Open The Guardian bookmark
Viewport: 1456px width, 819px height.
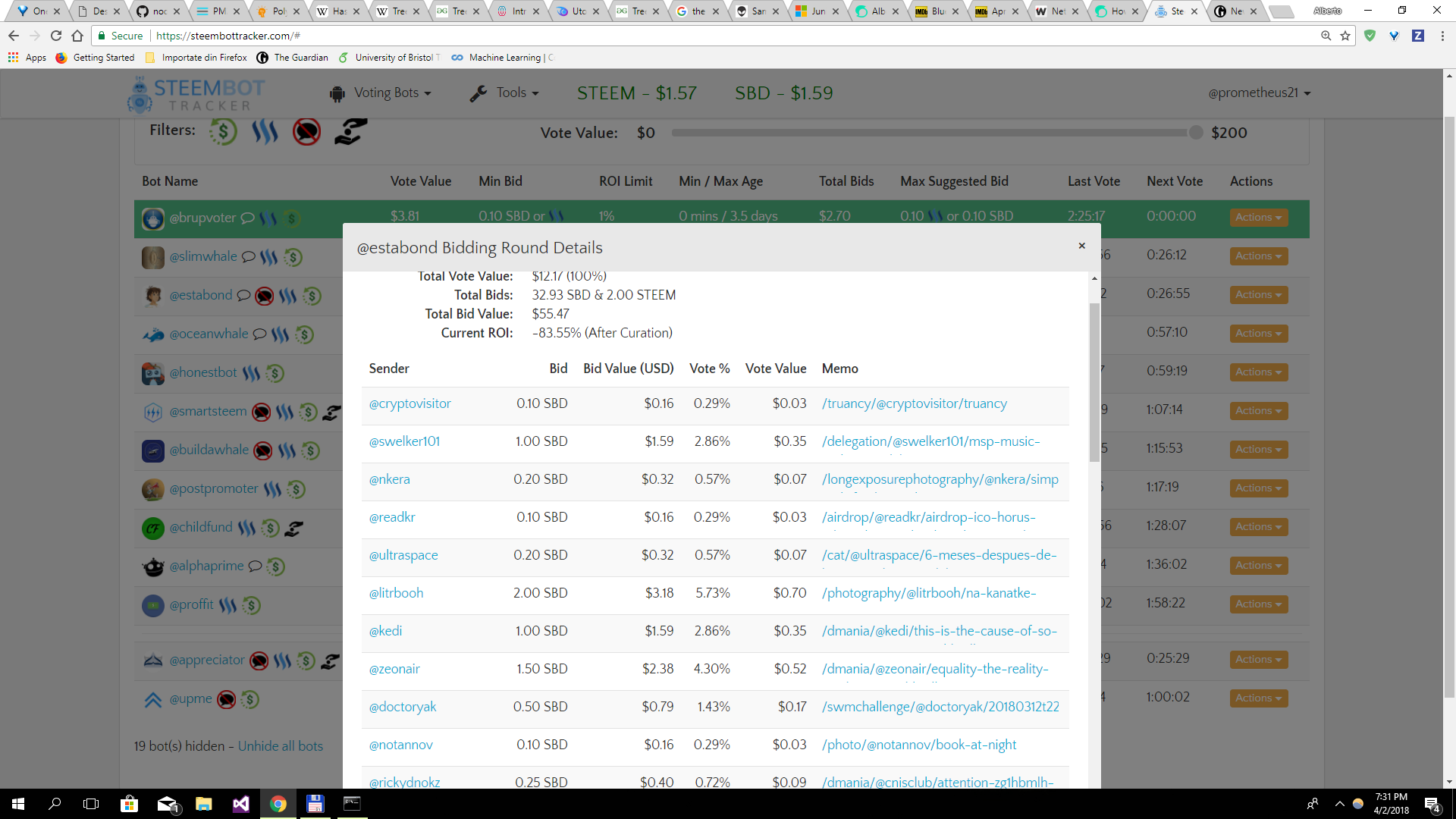[293, 58]
